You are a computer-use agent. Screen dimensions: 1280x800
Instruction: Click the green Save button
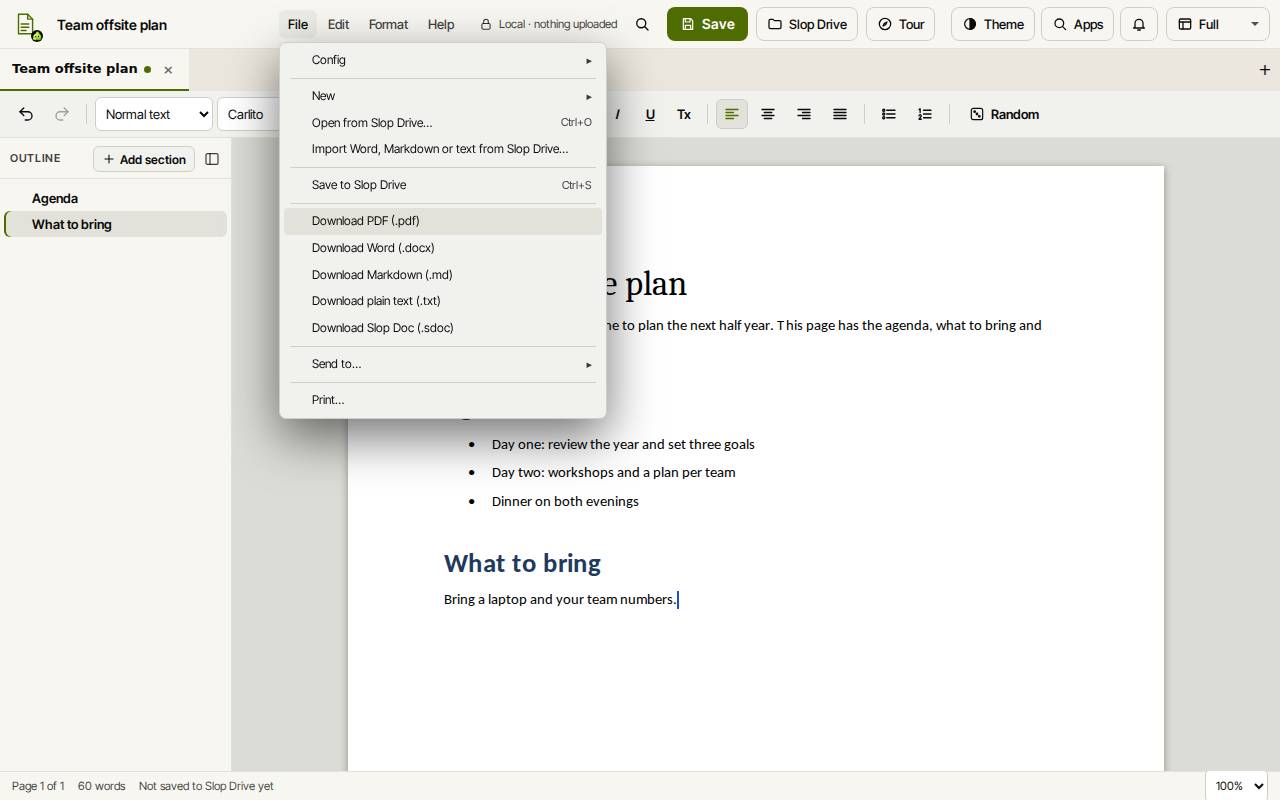click(707, 24)
